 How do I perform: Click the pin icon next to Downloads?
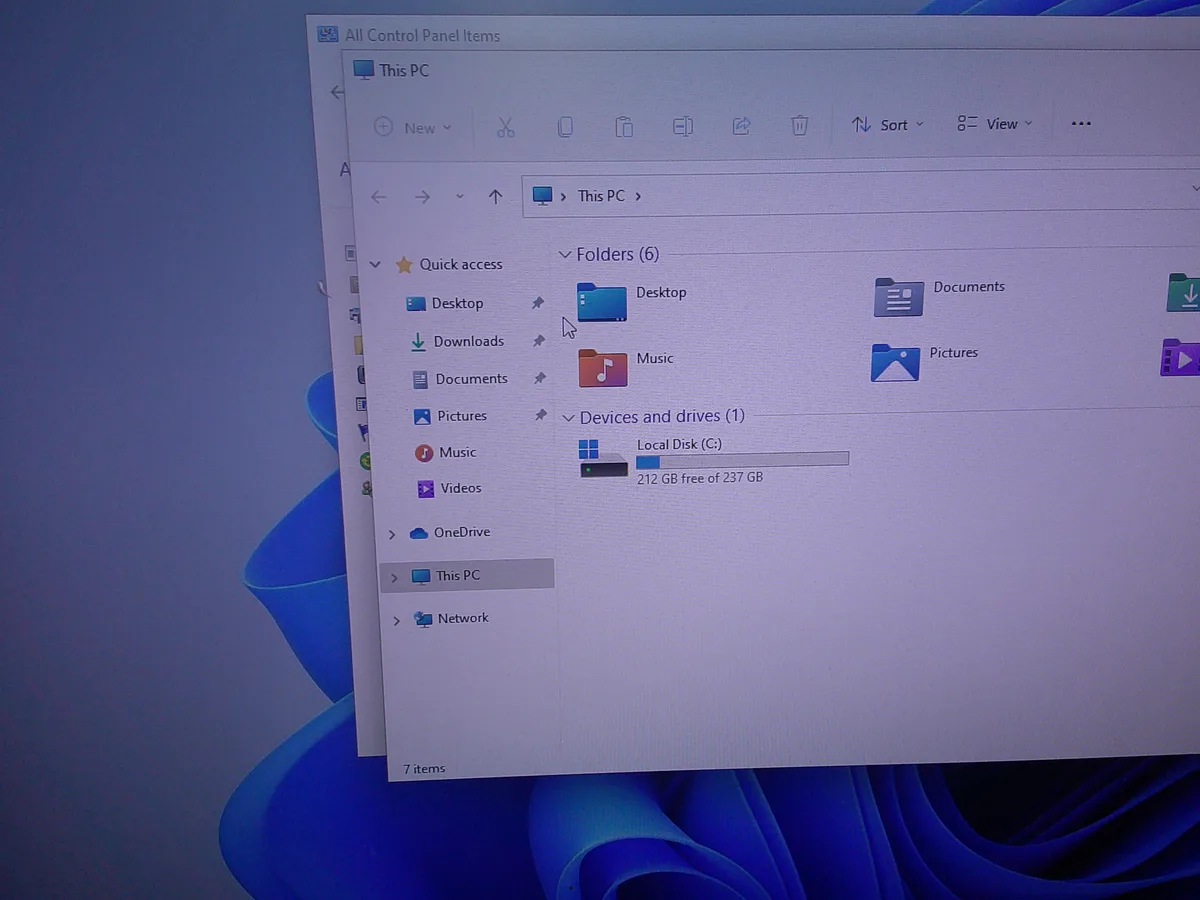point(539,341)
